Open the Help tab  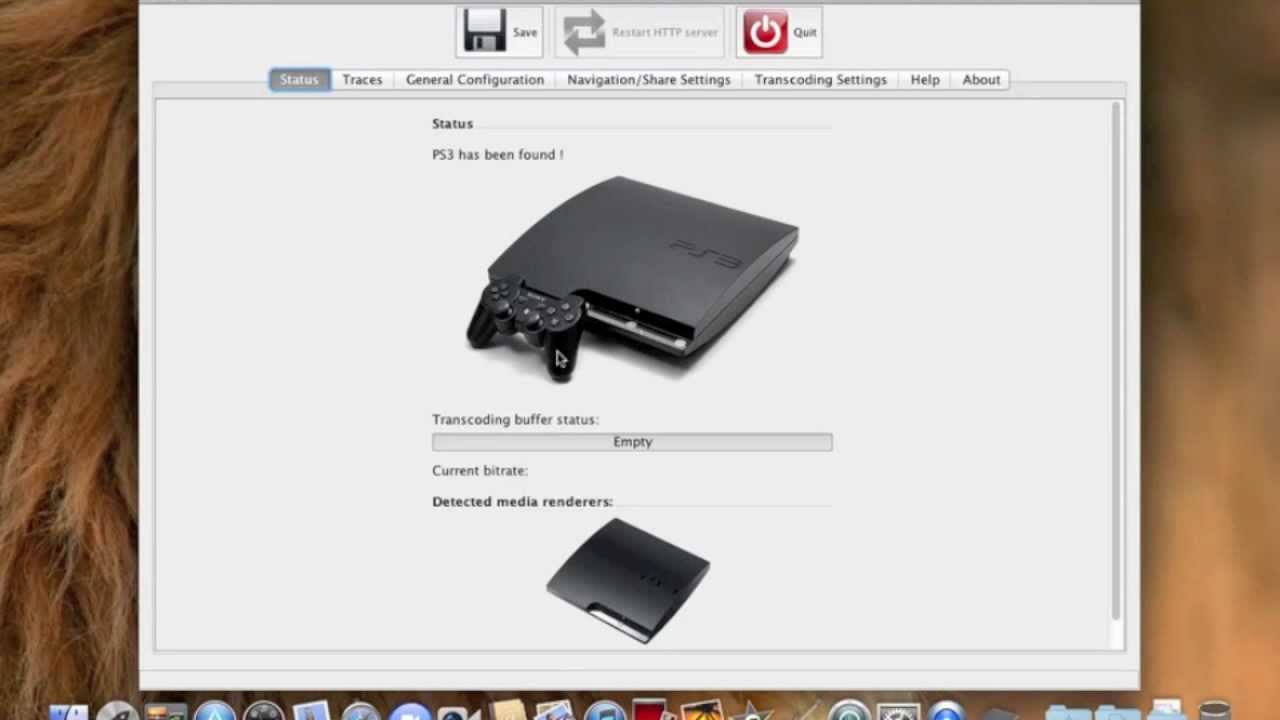[x=925, y=80]
